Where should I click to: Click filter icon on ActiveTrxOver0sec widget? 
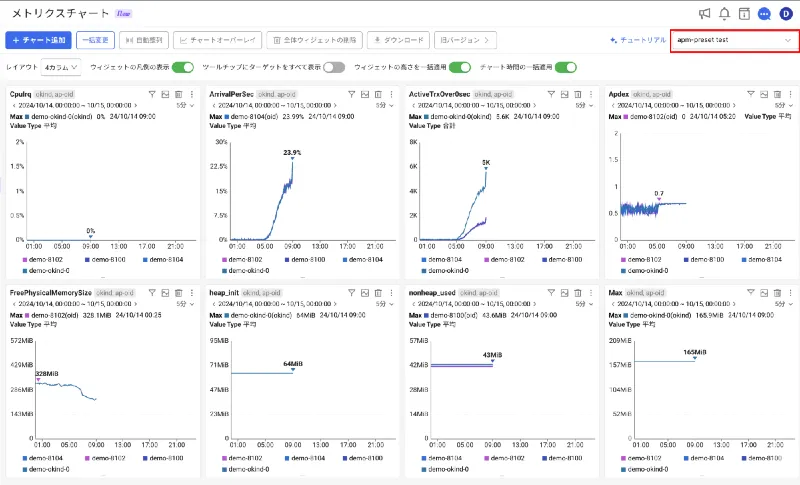pos(551,94)
